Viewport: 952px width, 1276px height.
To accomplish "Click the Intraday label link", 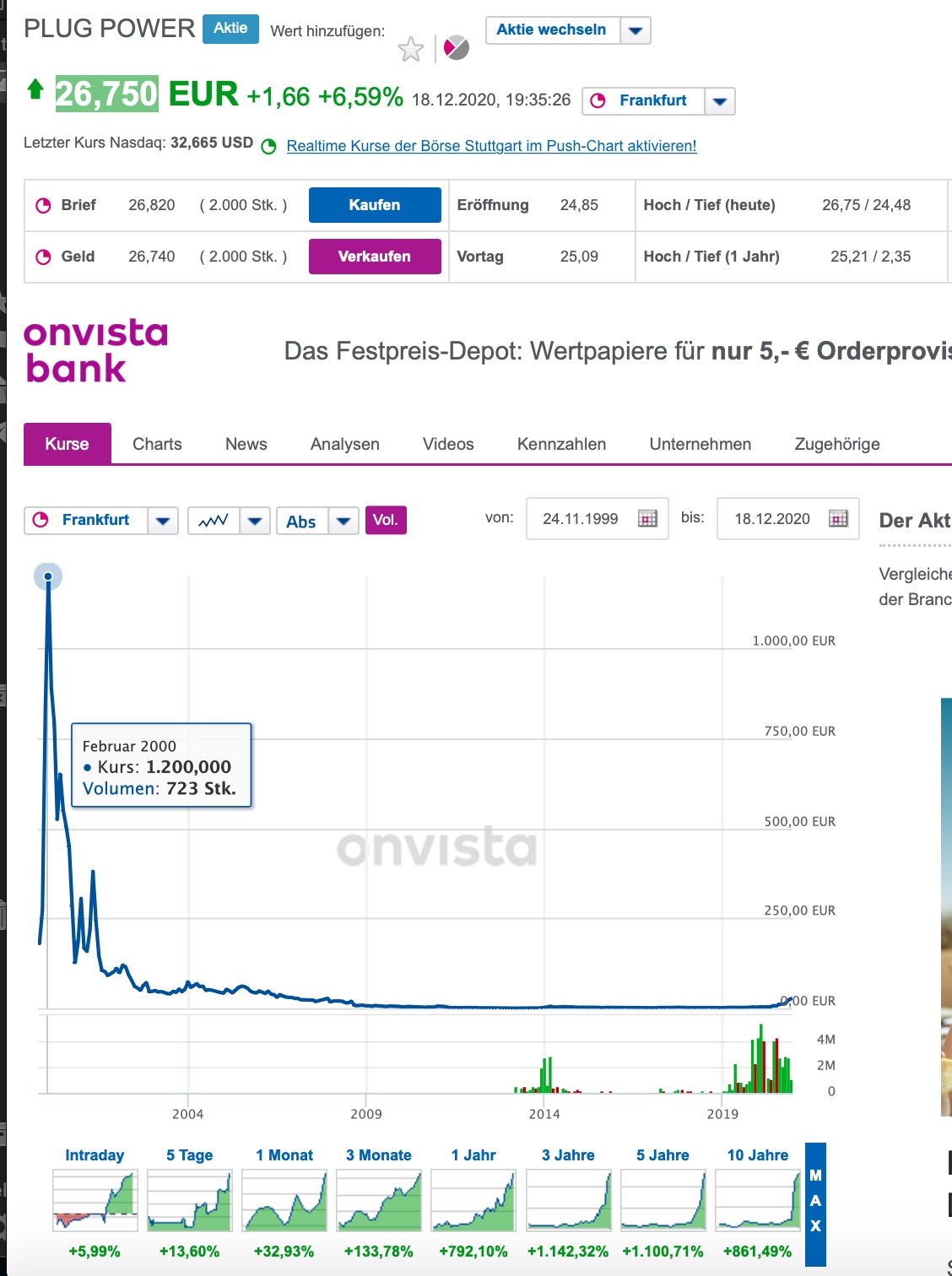I will [95, 1155].
